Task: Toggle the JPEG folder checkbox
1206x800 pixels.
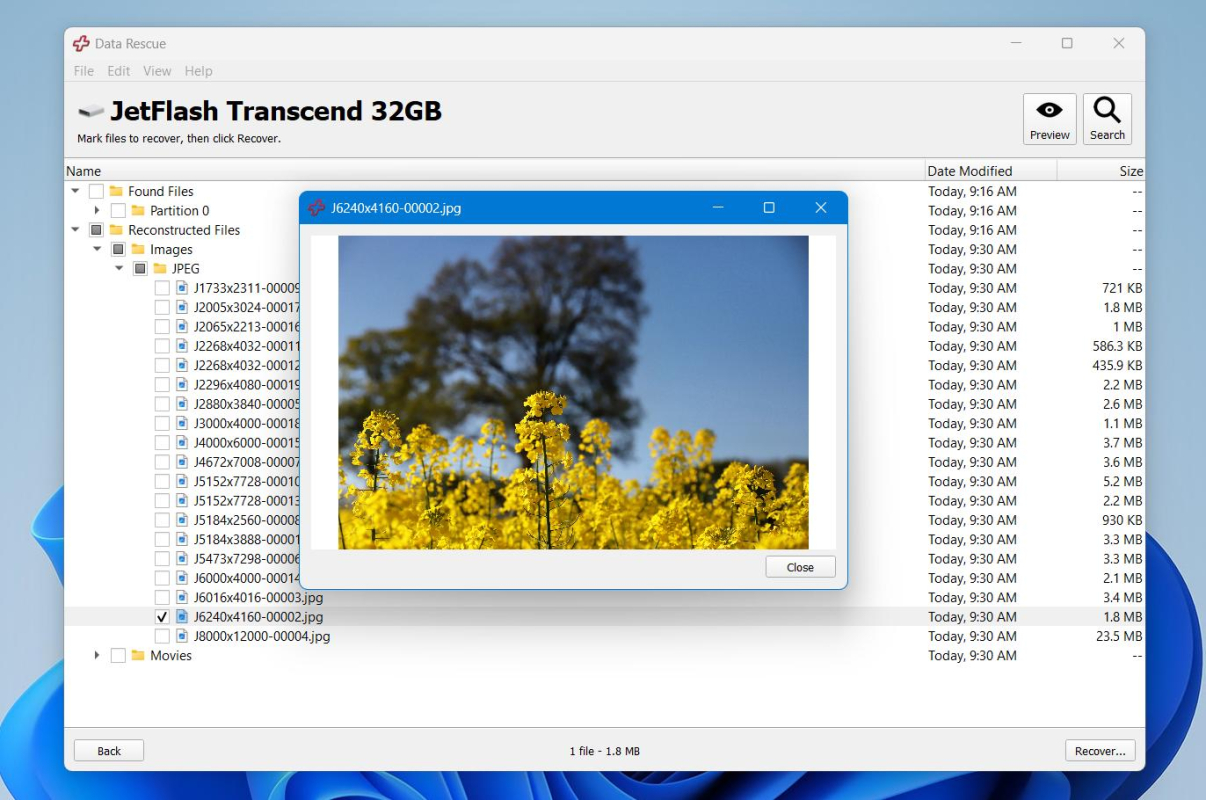Action: 140,269
